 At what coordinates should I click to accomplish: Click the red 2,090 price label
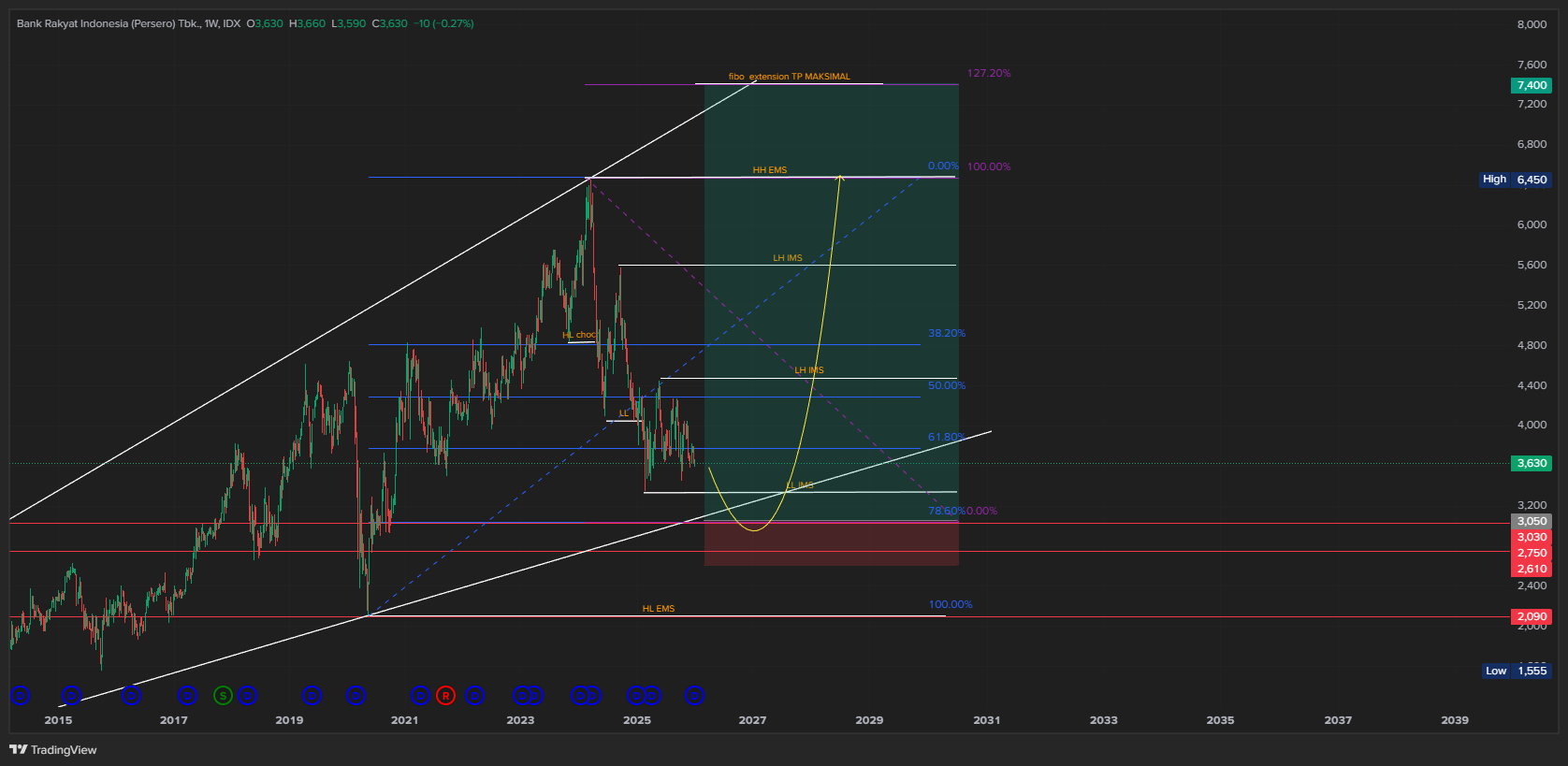[1531, 616]
